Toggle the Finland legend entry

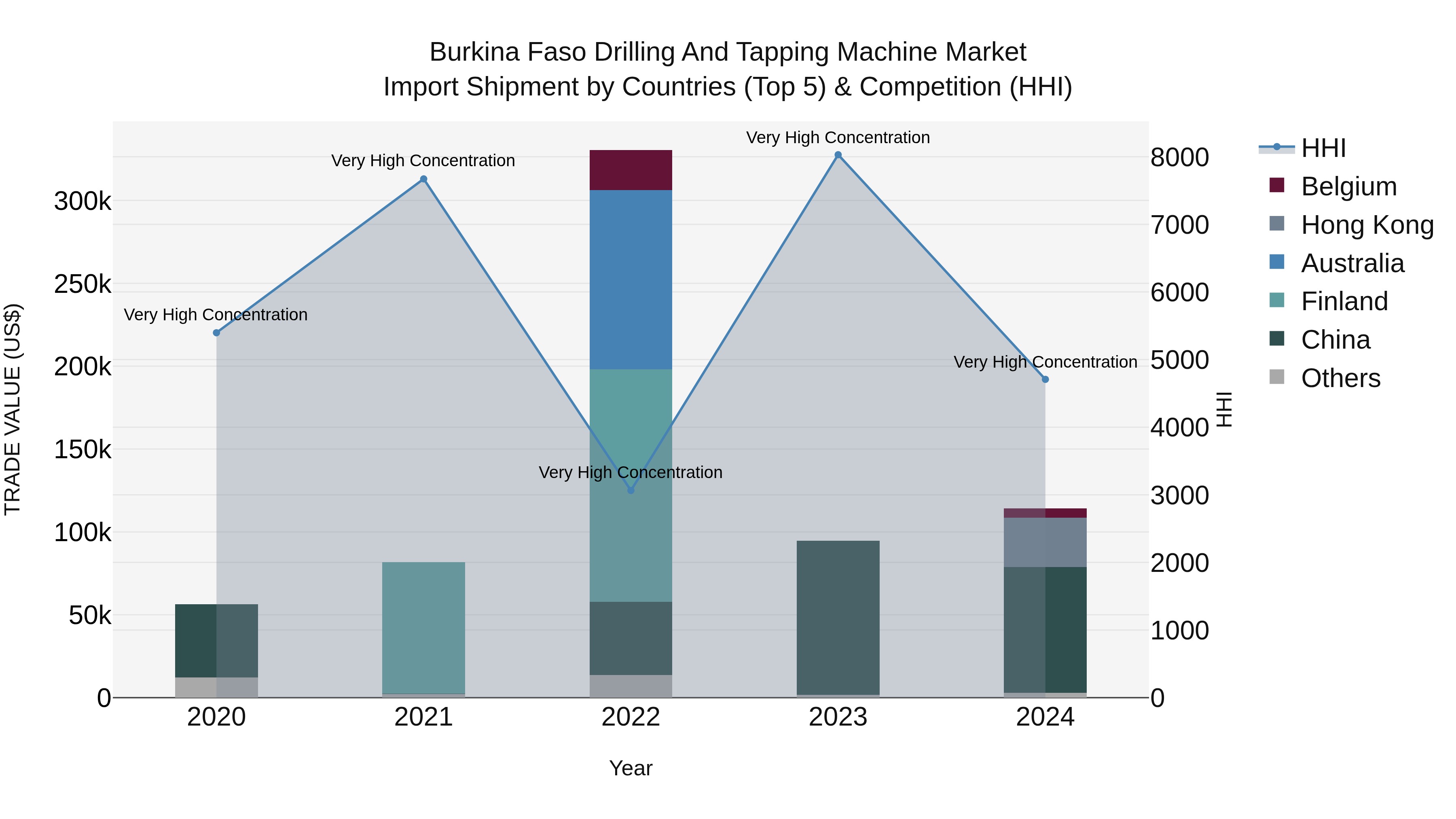coord(1328,301)
